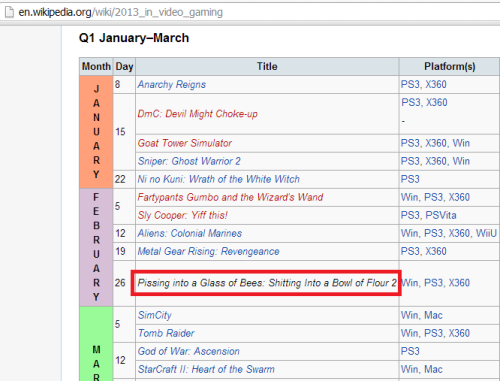Click the Title column header
The image size is (500, 381).
coord(267,66)
